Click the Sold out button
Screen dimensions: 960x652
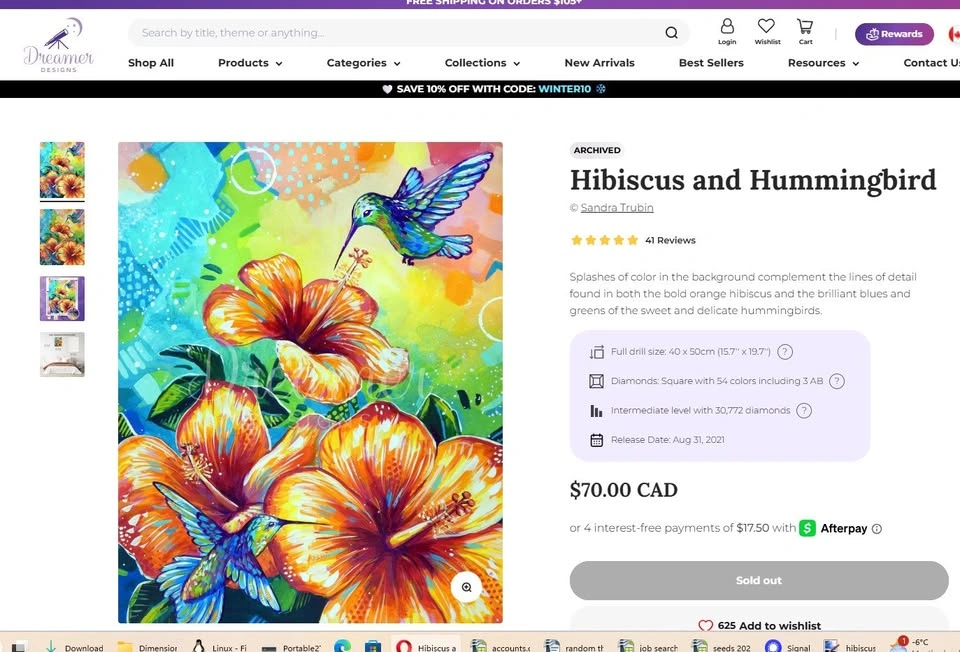click(759, 580)
